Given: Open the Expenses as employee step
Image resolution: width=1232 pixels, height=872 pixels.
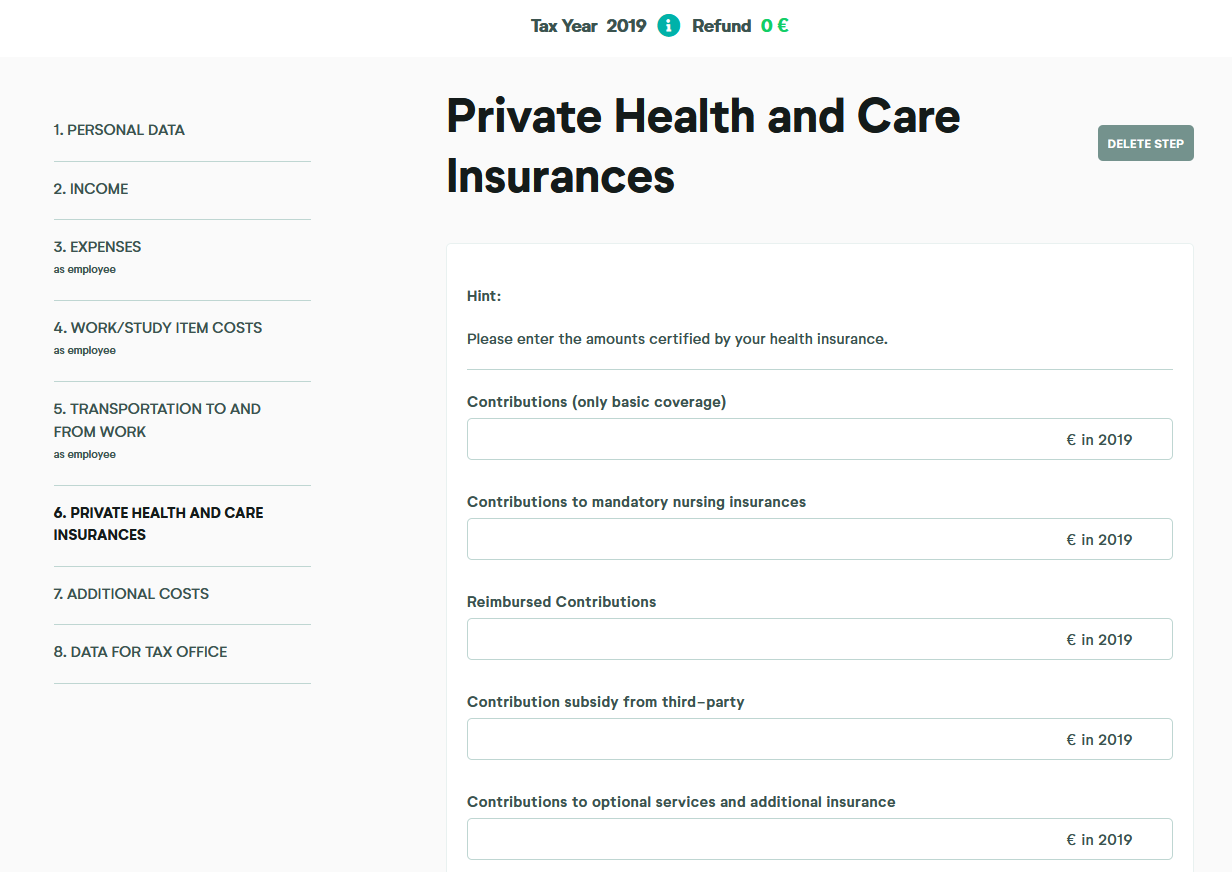Looking at the screenshot, I should point(97,257).
